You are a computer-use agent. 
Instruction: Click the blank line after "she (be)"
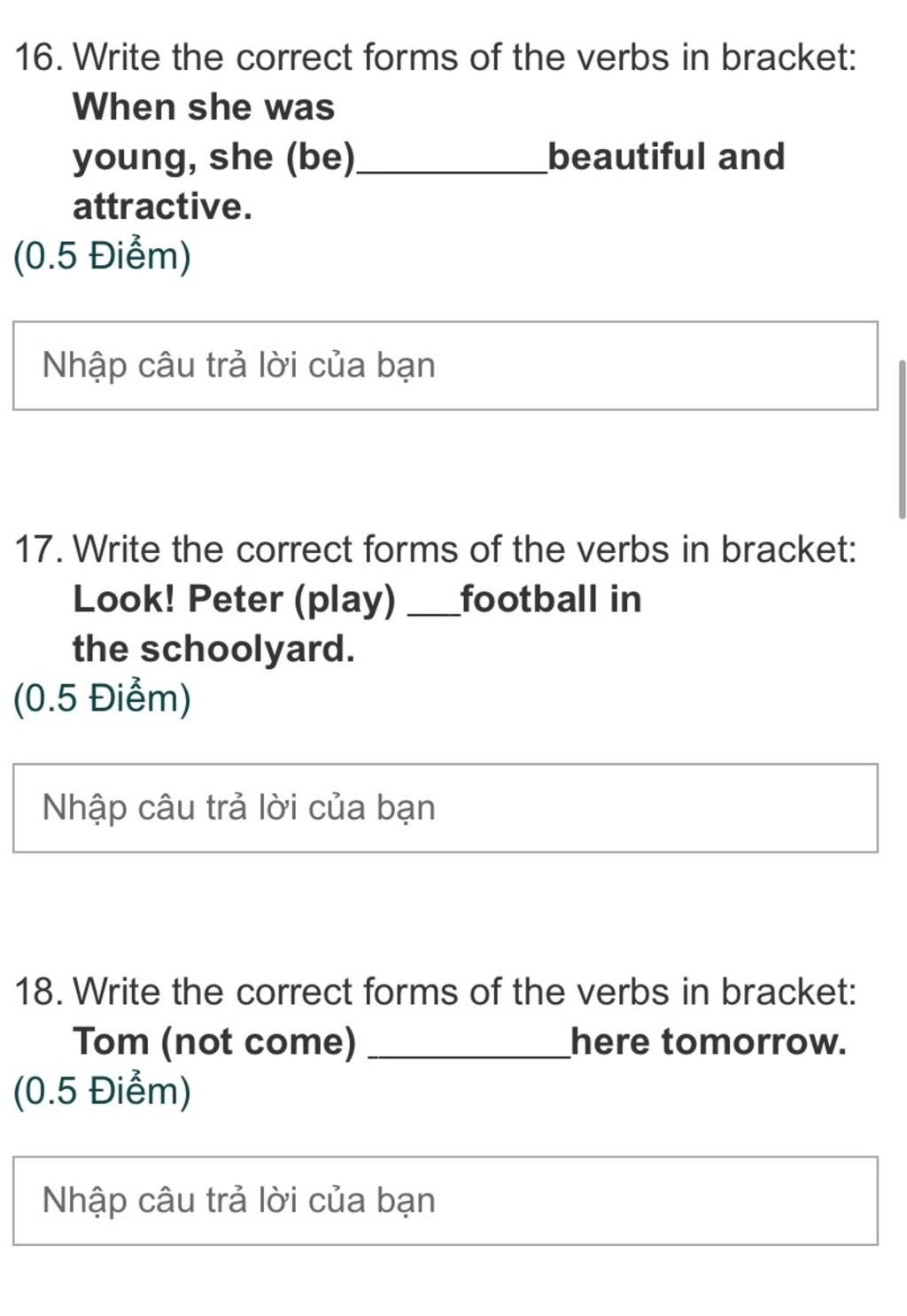452,168
